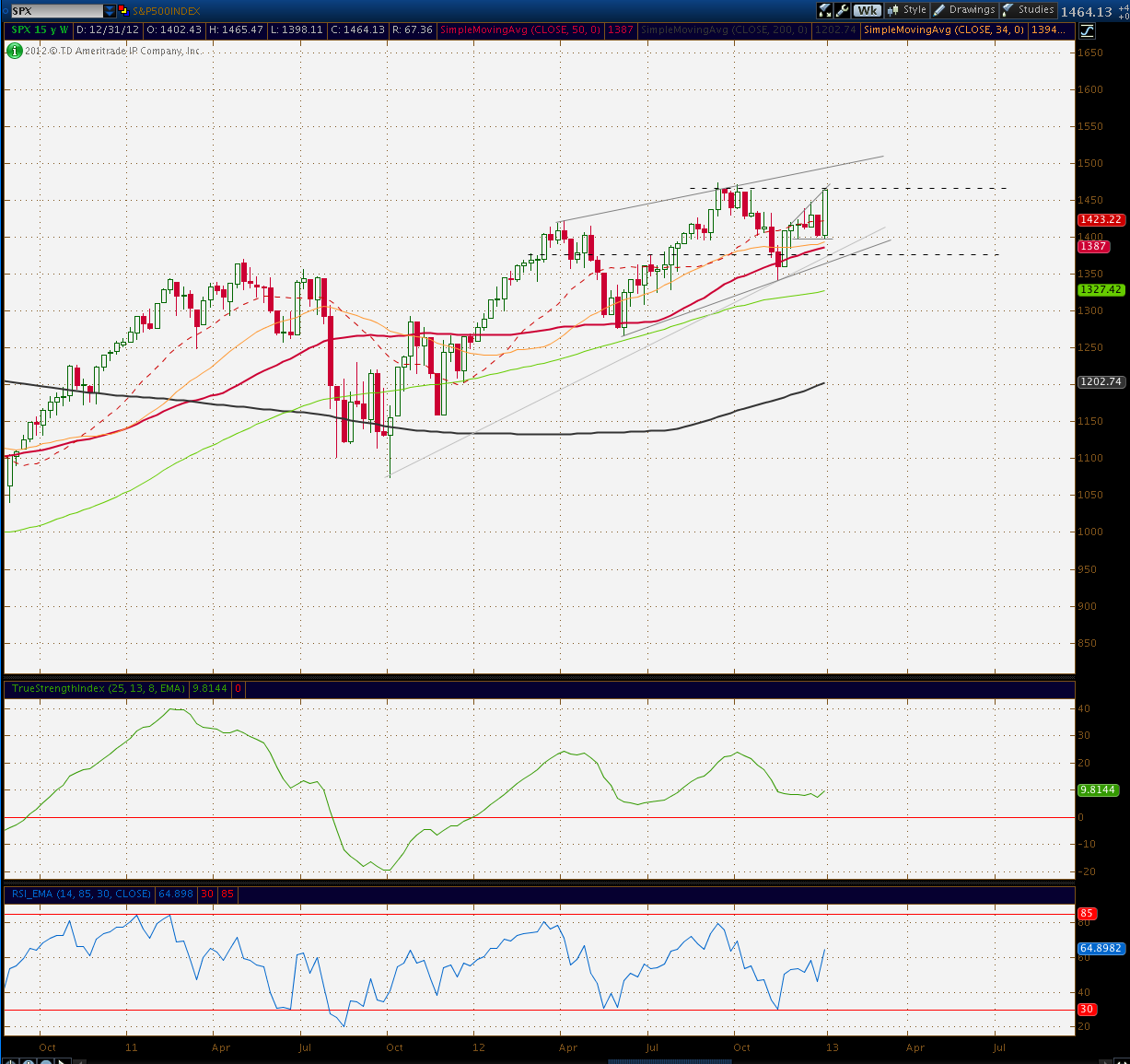Open the Studies menu
Viewport: 1130px width, 1064px height.
click(x=1028, y=10)
